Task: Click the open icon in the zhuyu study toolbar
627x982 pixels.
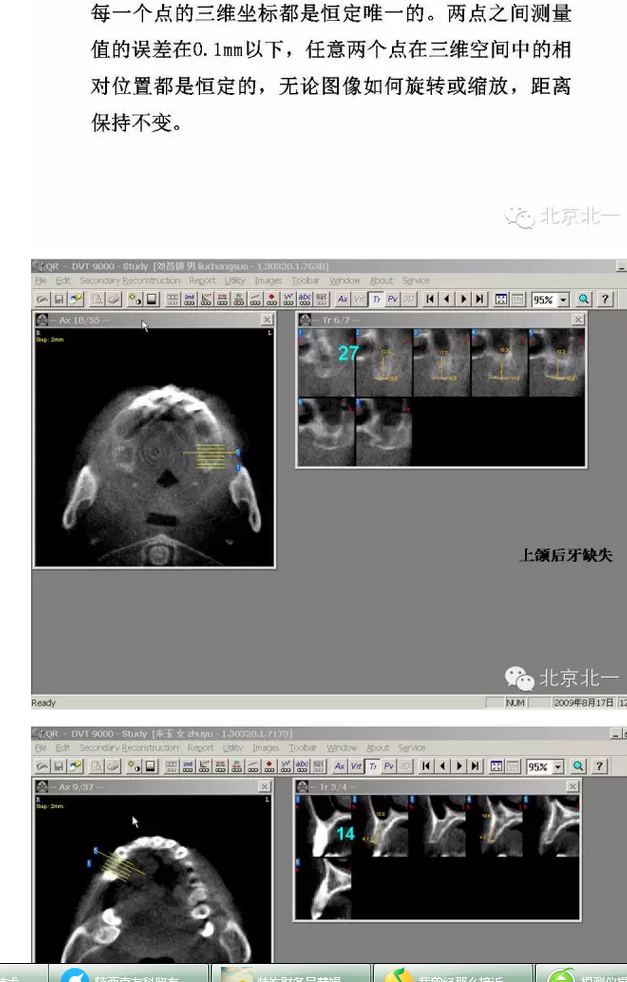Action: pyautogui.click(x=43, y=766)
